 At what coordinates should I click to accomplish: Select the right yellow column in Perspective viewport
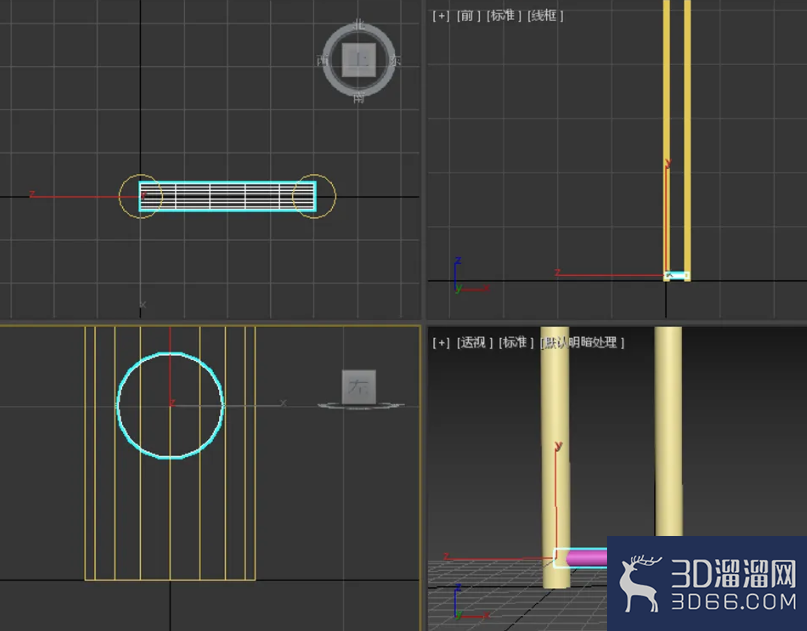click(x=669, y=431)
